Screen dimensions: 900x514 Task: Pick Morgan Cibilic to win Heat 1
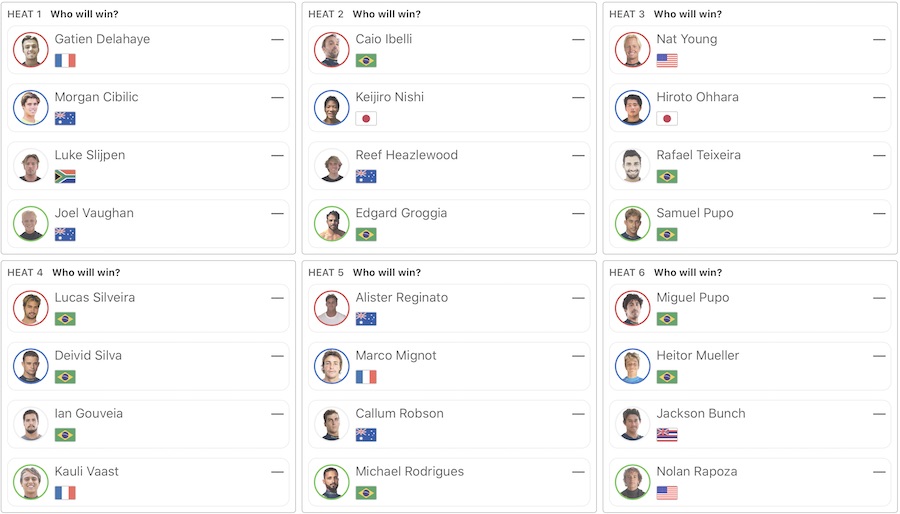150,108
